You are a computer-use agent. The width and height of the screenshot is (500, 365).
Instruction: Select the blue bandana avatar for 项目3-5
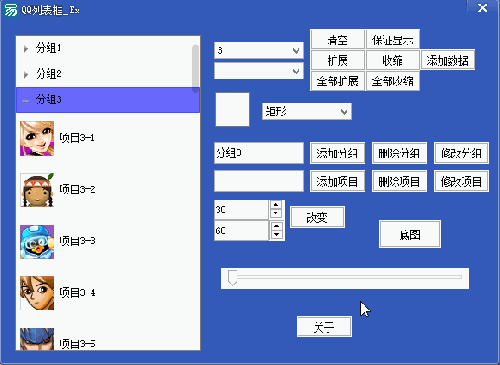click(37, 339)
